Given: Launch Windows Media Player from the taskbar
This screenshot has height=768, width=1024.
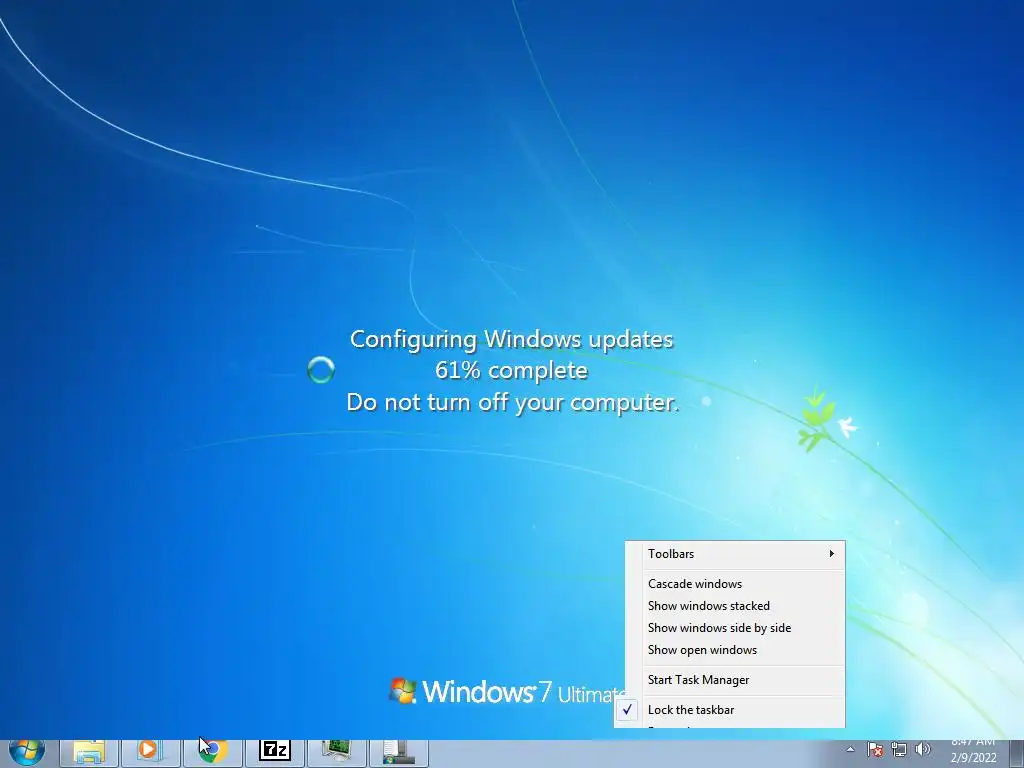Looking at the screenshot, I should (151, 753).
